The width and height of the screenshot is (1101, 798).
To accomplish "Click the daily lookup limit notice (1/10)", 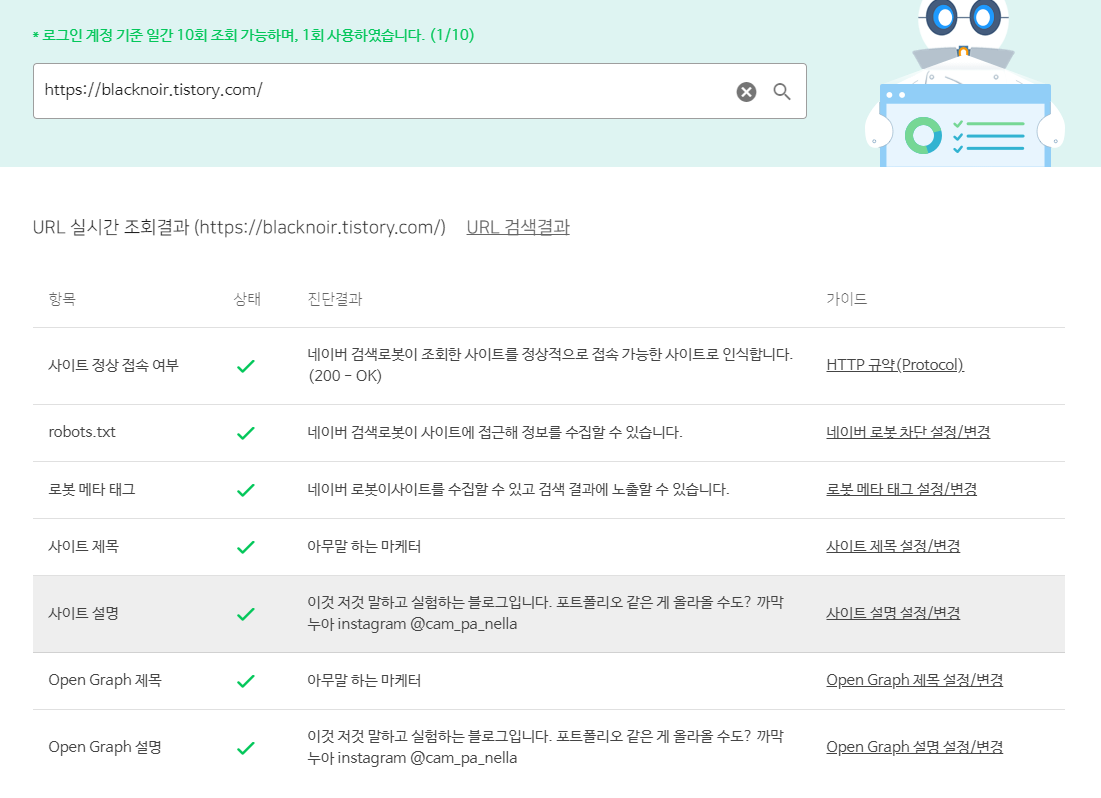I will pyautogui.click(x=253, y=35).
